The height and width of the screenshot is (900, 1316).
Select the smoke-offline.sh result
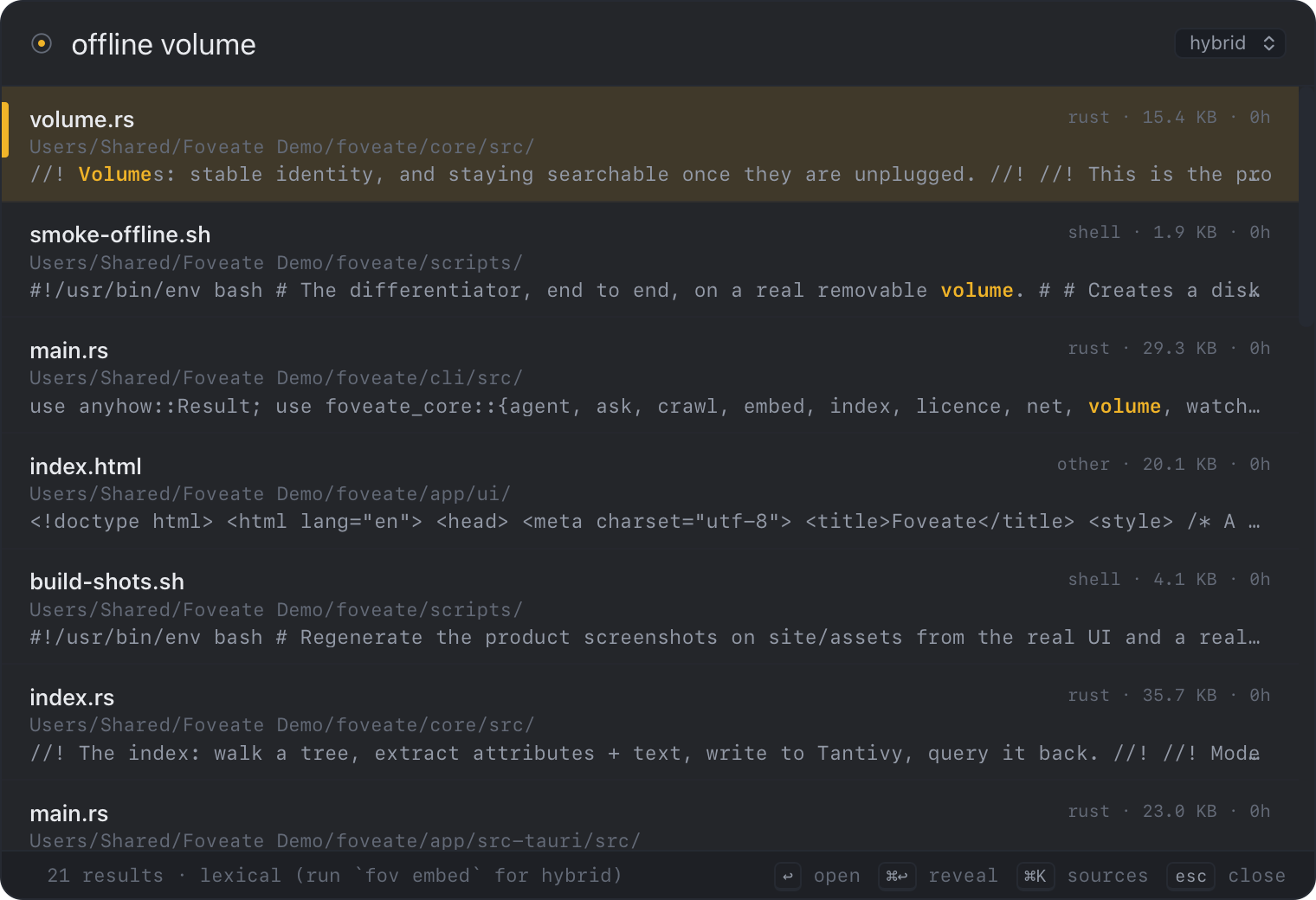[x=650, y=260]
